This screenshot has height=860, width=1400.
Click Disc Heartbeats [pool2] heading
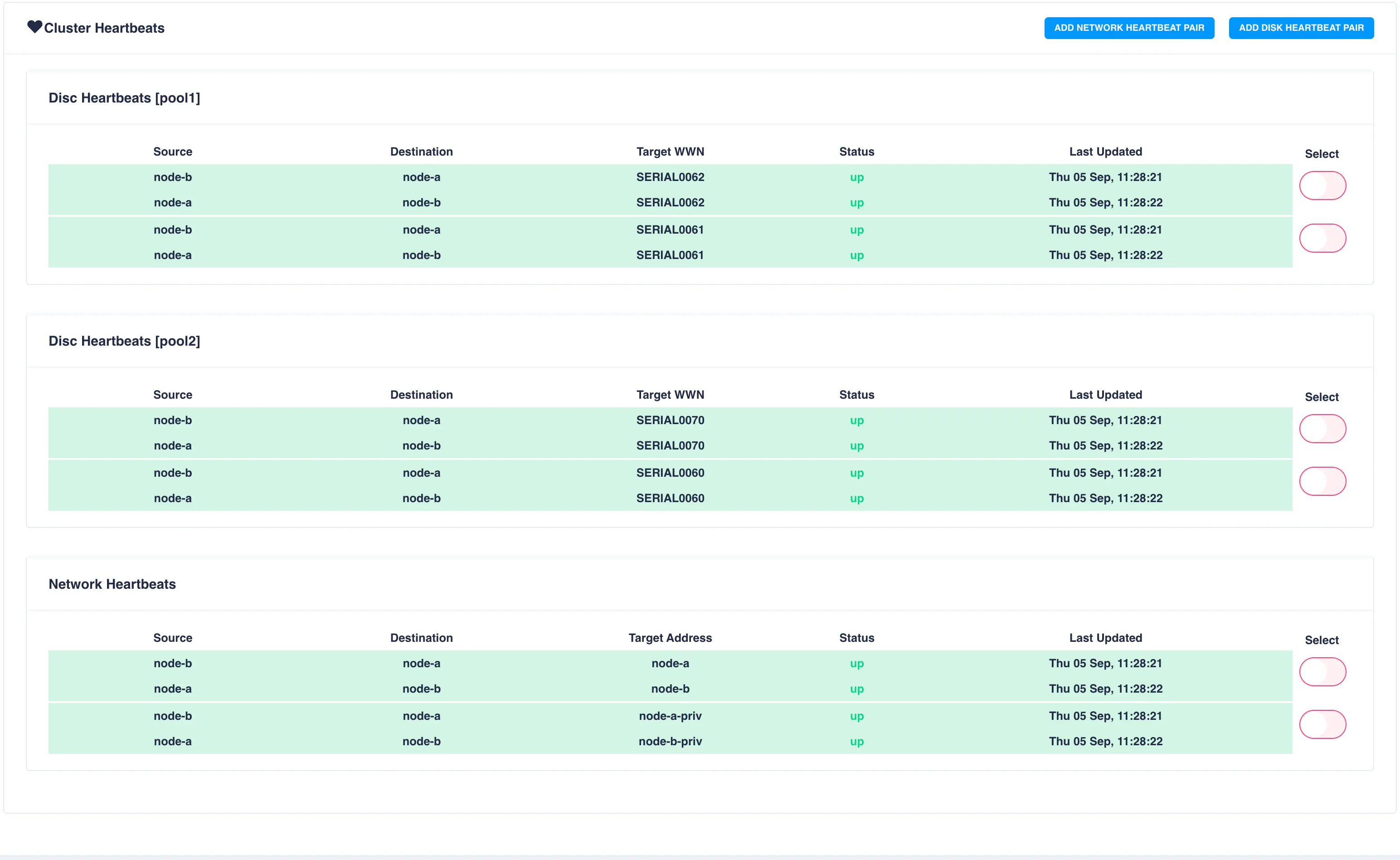[x=125, y=341]
